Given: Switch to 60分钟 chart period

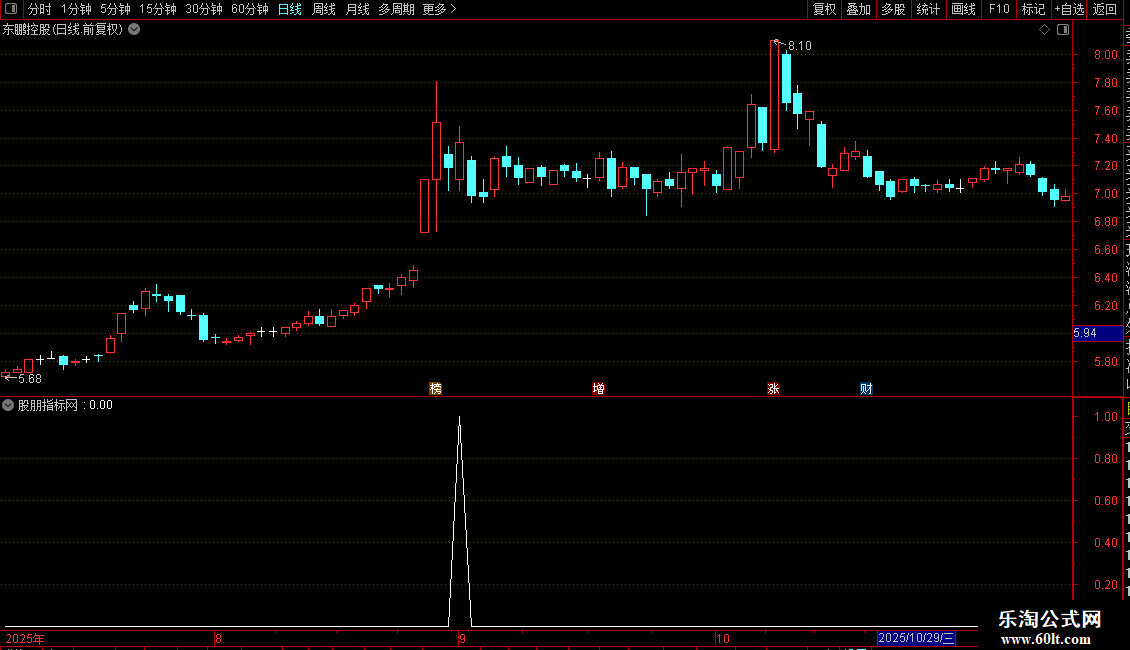Looking at the screenshot, I should 250,9.
